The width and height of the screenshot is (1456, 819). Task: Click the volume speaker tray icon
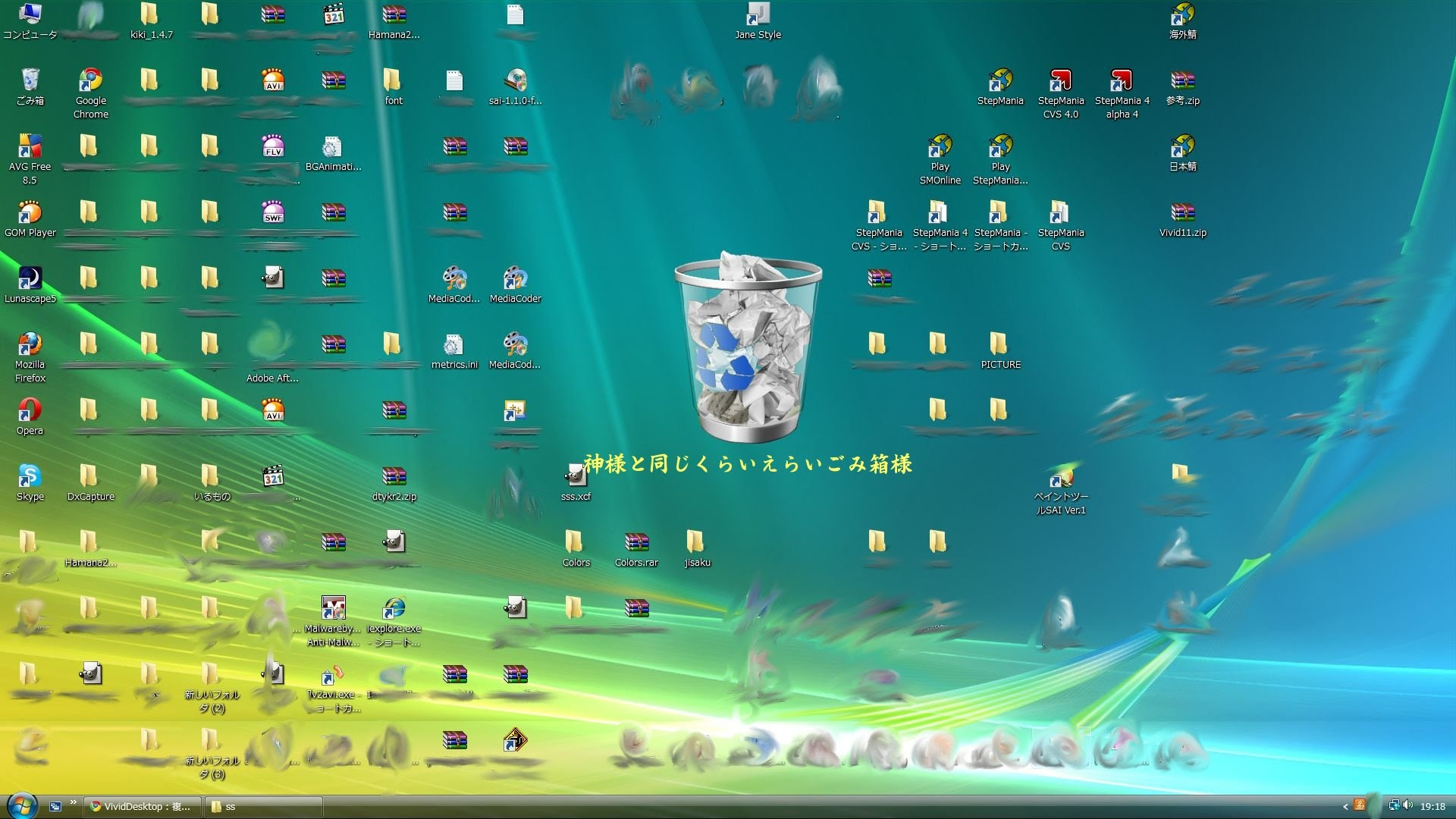click(x=1407, y=805)
